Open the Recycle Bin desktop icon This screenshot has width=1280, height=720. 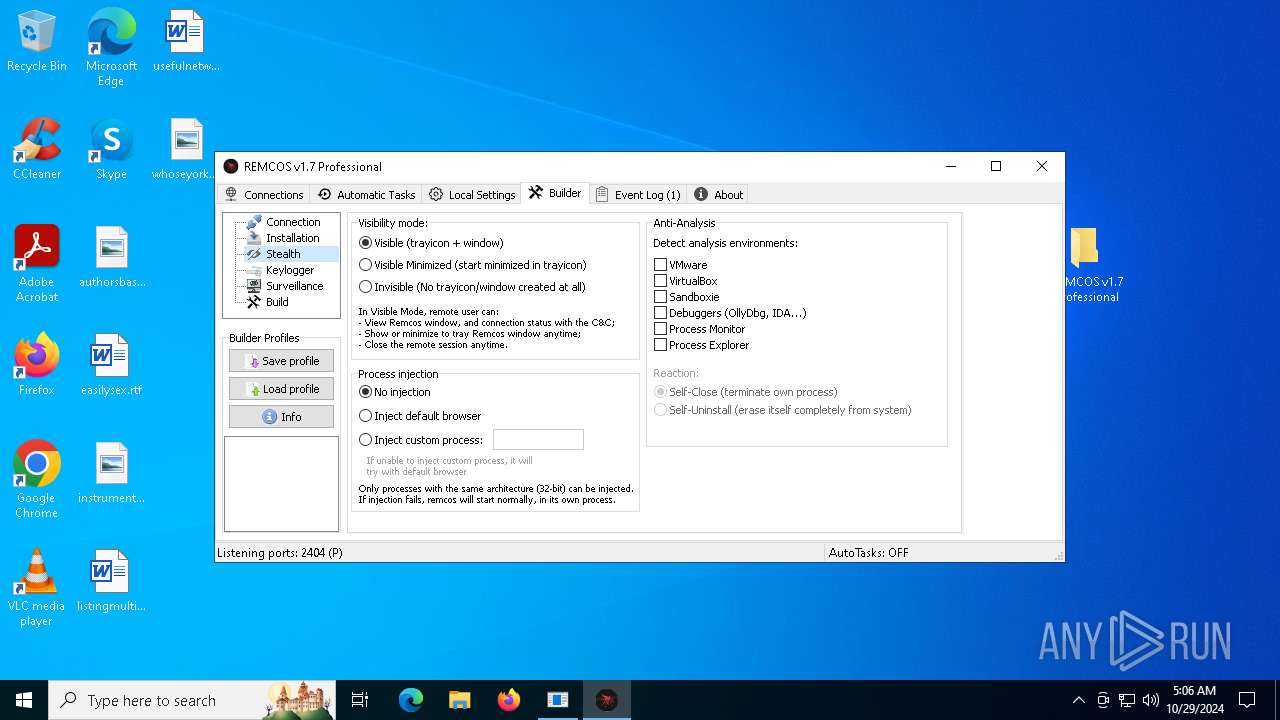tap(37, 42)
